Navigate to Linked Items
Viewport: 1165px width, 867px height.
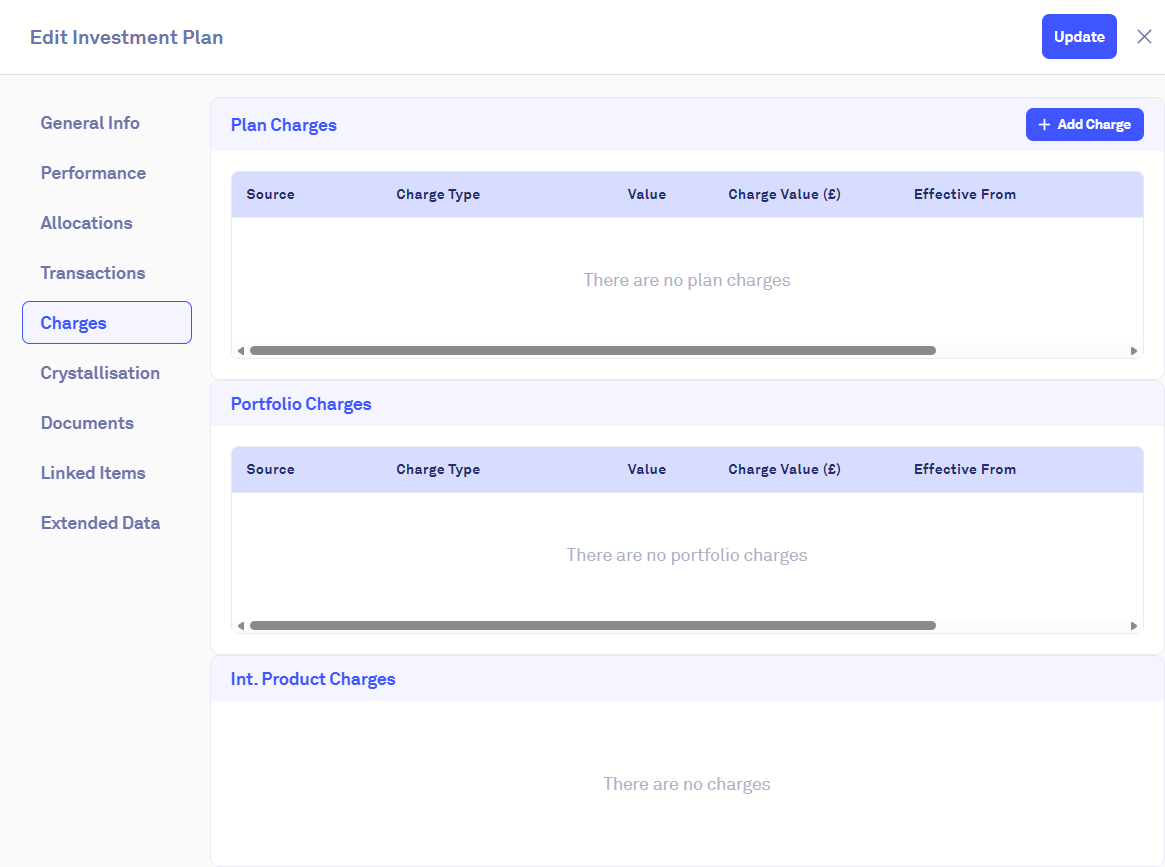pyautogui.click(x=93, y=473)
